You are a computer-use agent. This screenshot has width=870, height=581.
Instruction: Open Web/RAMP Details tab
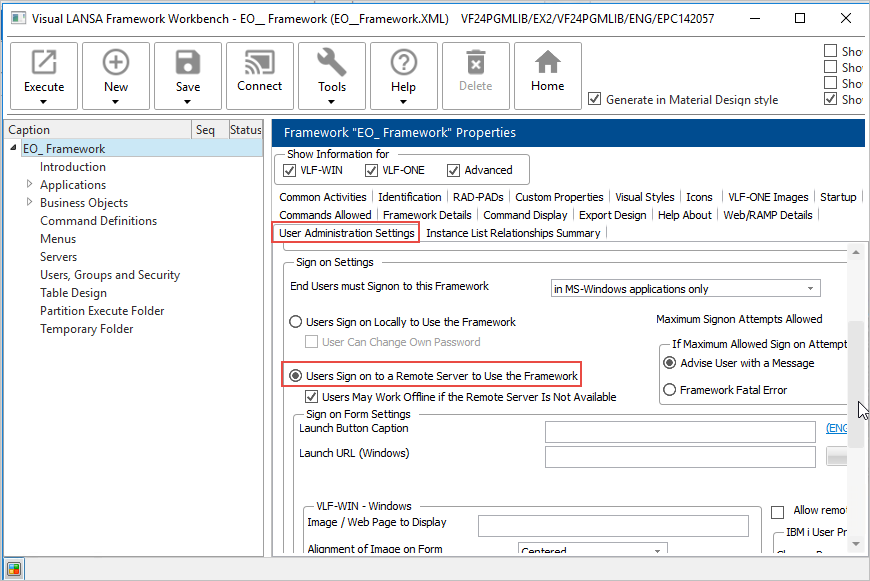[x=768, y=215]
